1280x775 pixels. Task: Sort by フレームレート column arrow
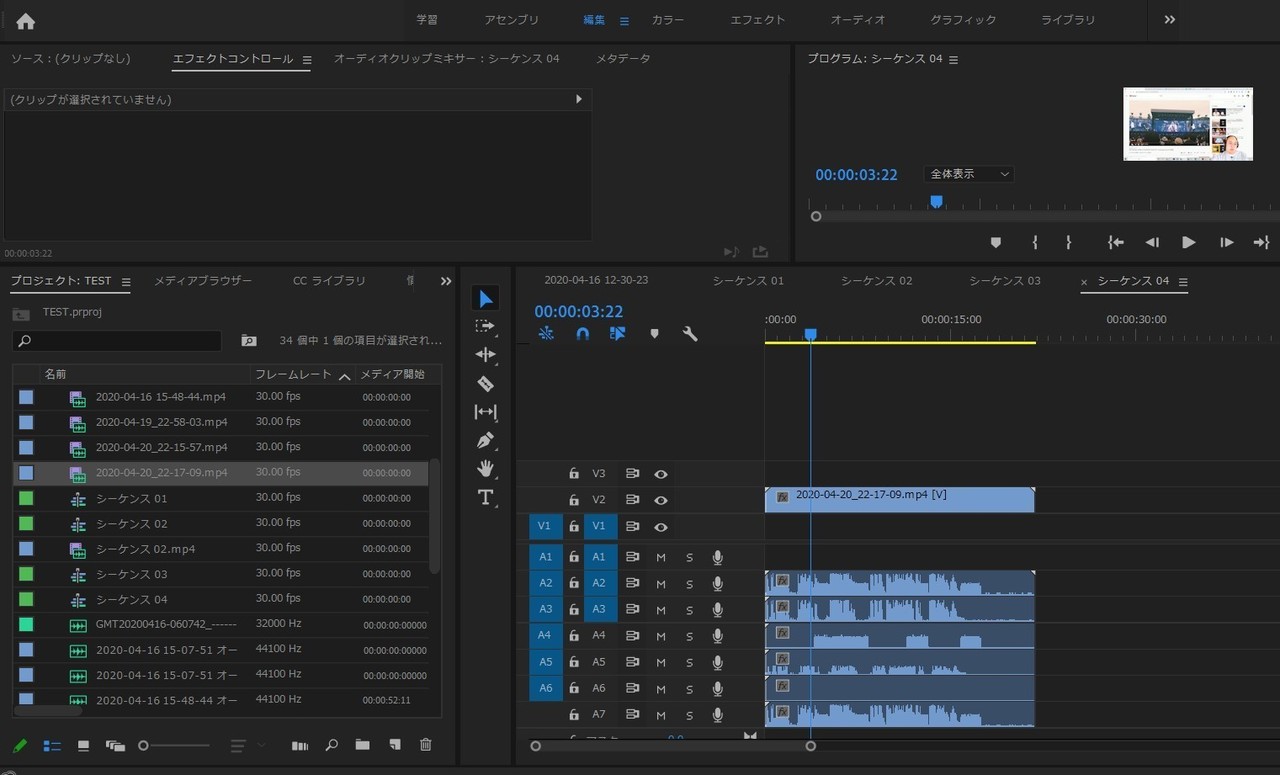point(344,375)
